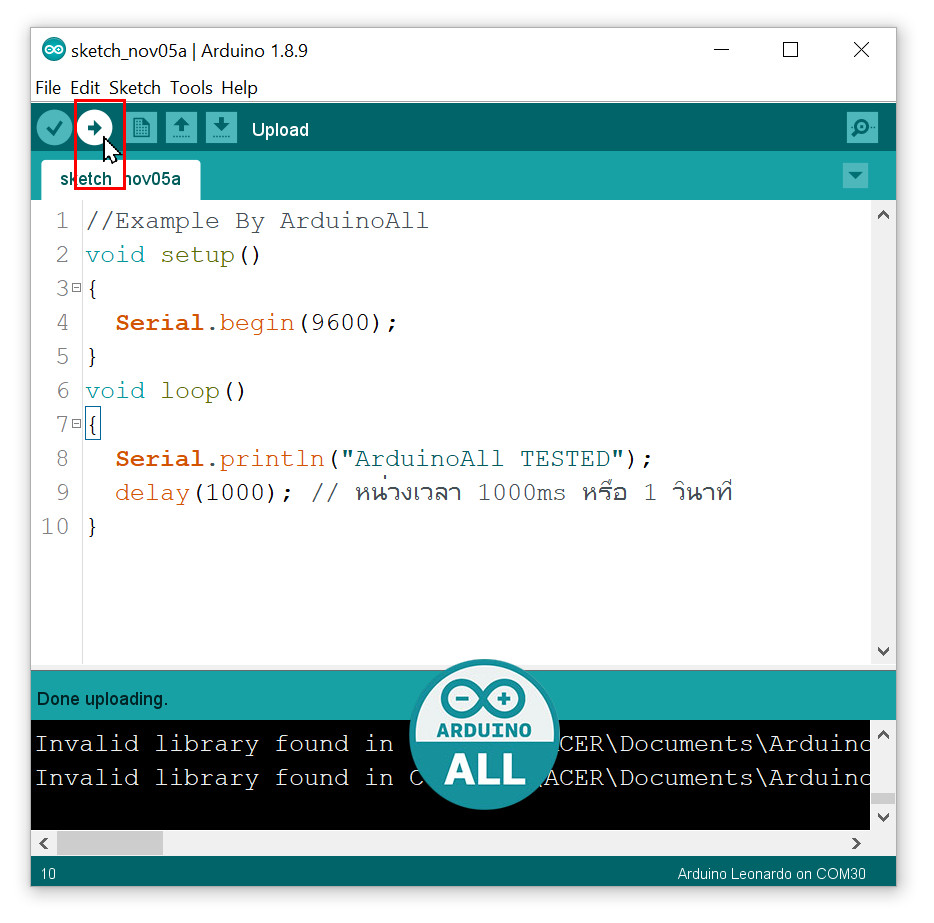This screenshot has height=923, width=934.
Task: Click 'Arduino Leonardo on COM30' in status bar
Action: [771, 874]
